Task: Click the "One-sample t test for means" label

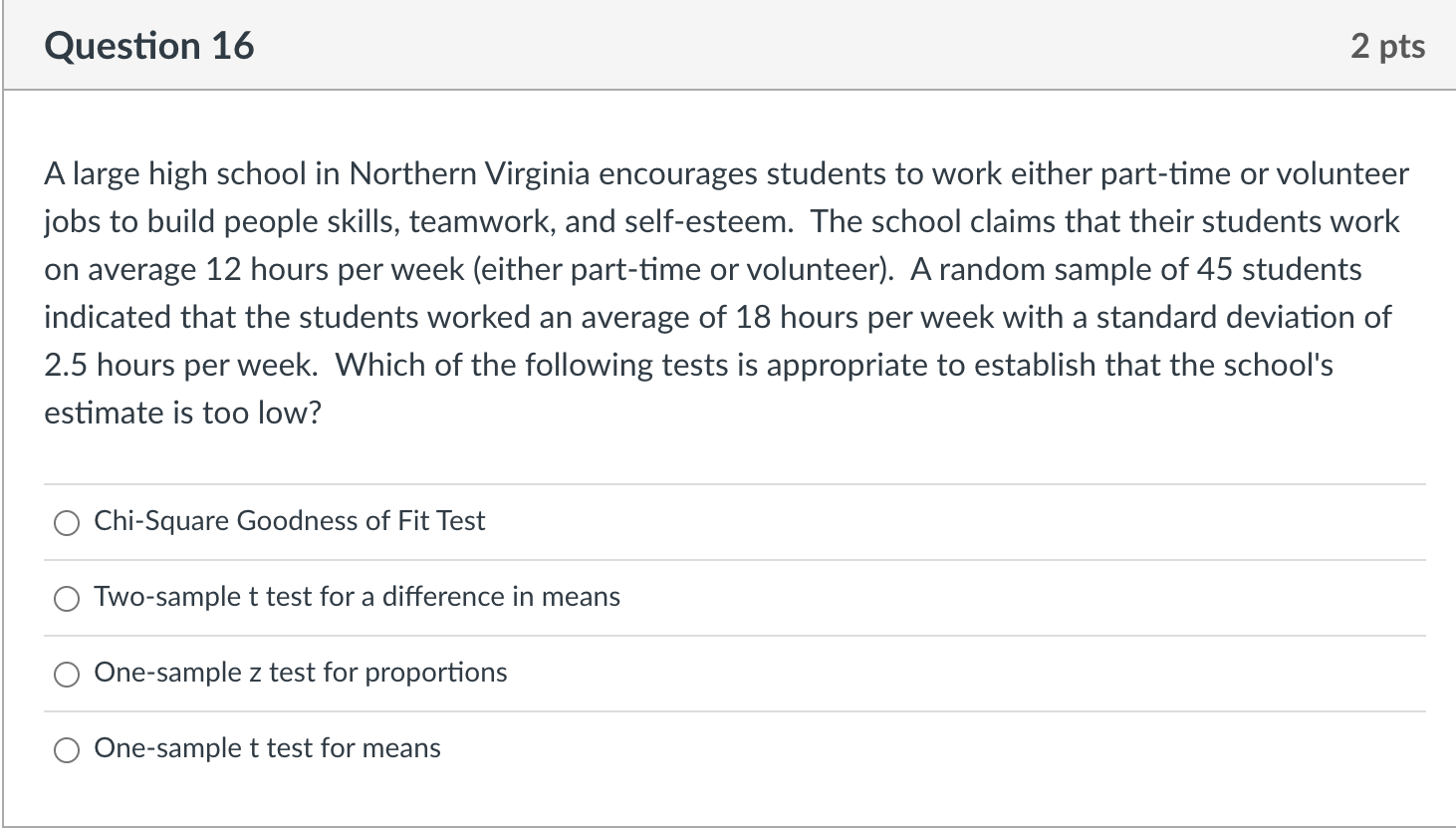Action: click(x=267, y=748)
